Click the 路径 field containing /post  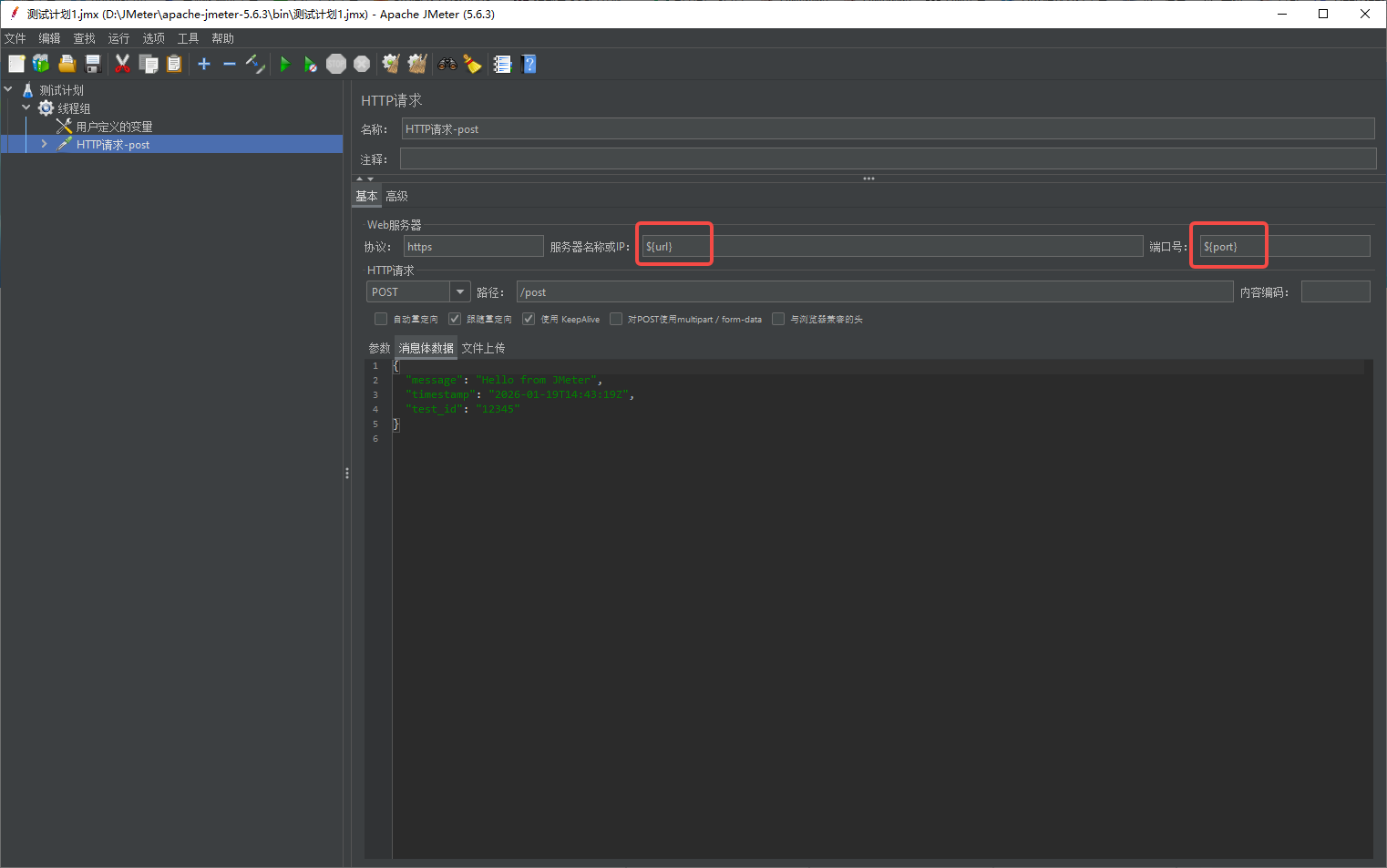875,292
